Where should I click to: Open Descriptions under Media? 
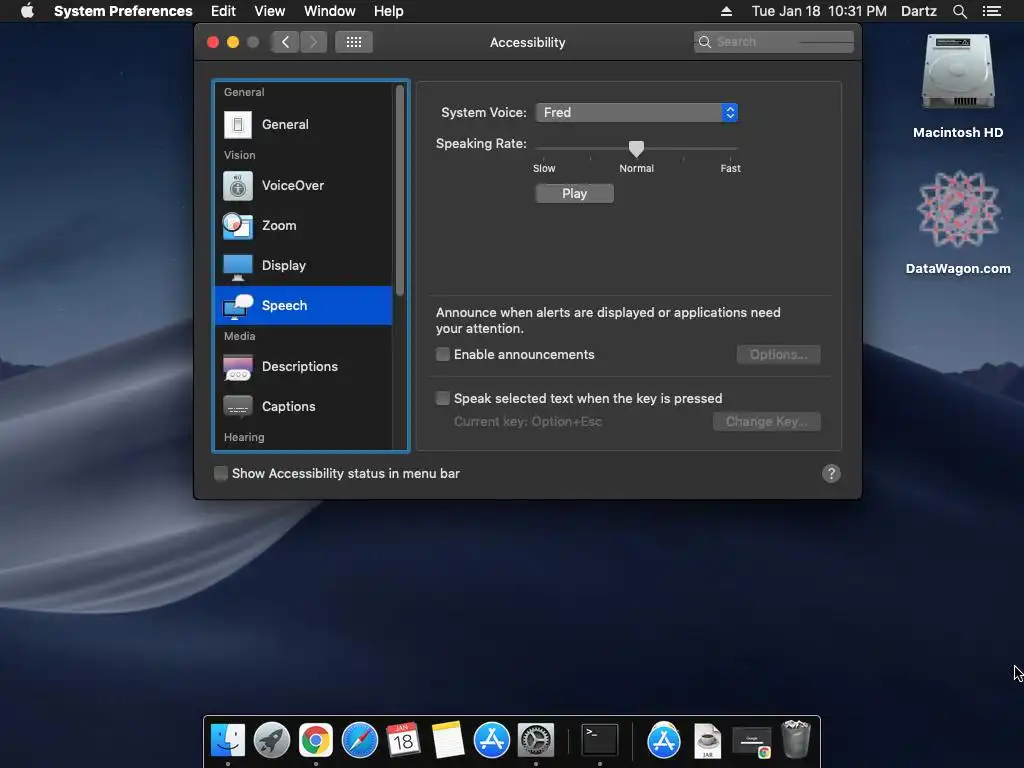tap(304, 366)
